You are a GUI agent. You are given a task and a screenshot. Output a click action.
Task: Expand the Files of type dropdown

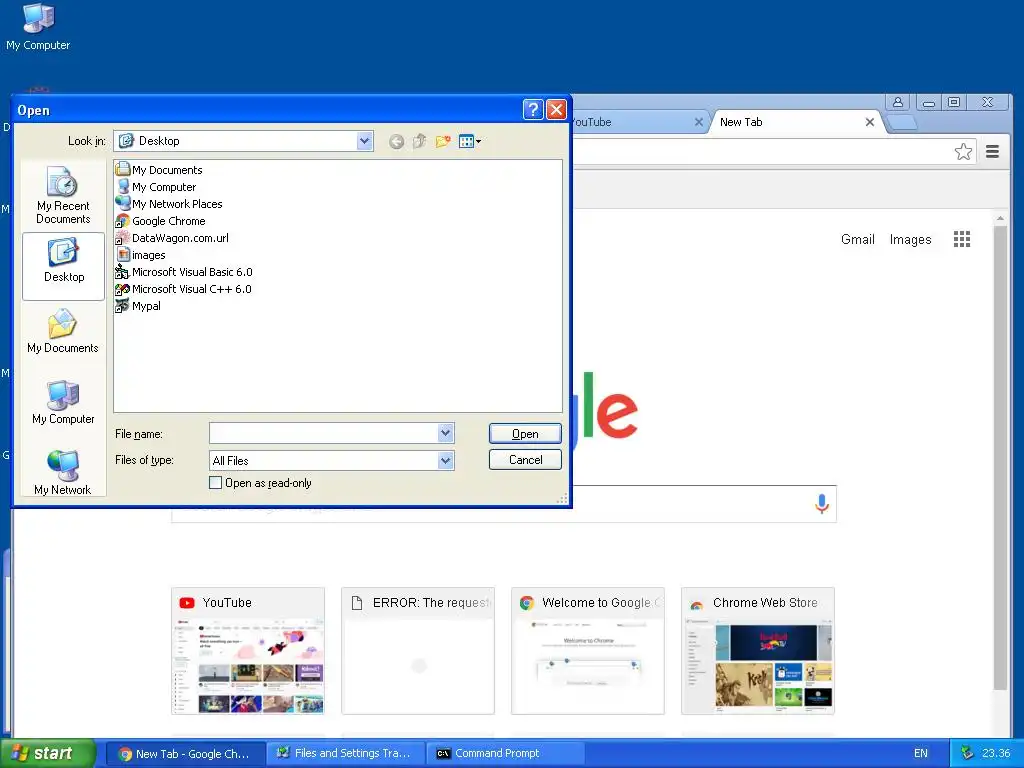pyautogui.click(x=445, y=460)
